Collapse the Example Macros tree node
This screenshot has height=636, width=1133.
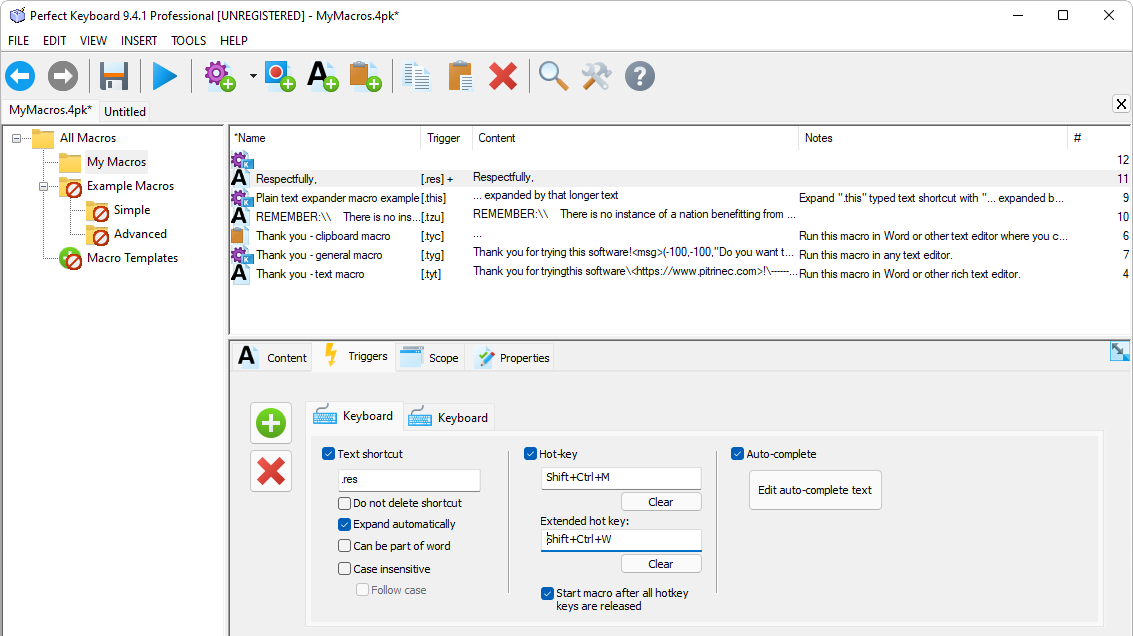pyautogui.click(x=43, y=186)
